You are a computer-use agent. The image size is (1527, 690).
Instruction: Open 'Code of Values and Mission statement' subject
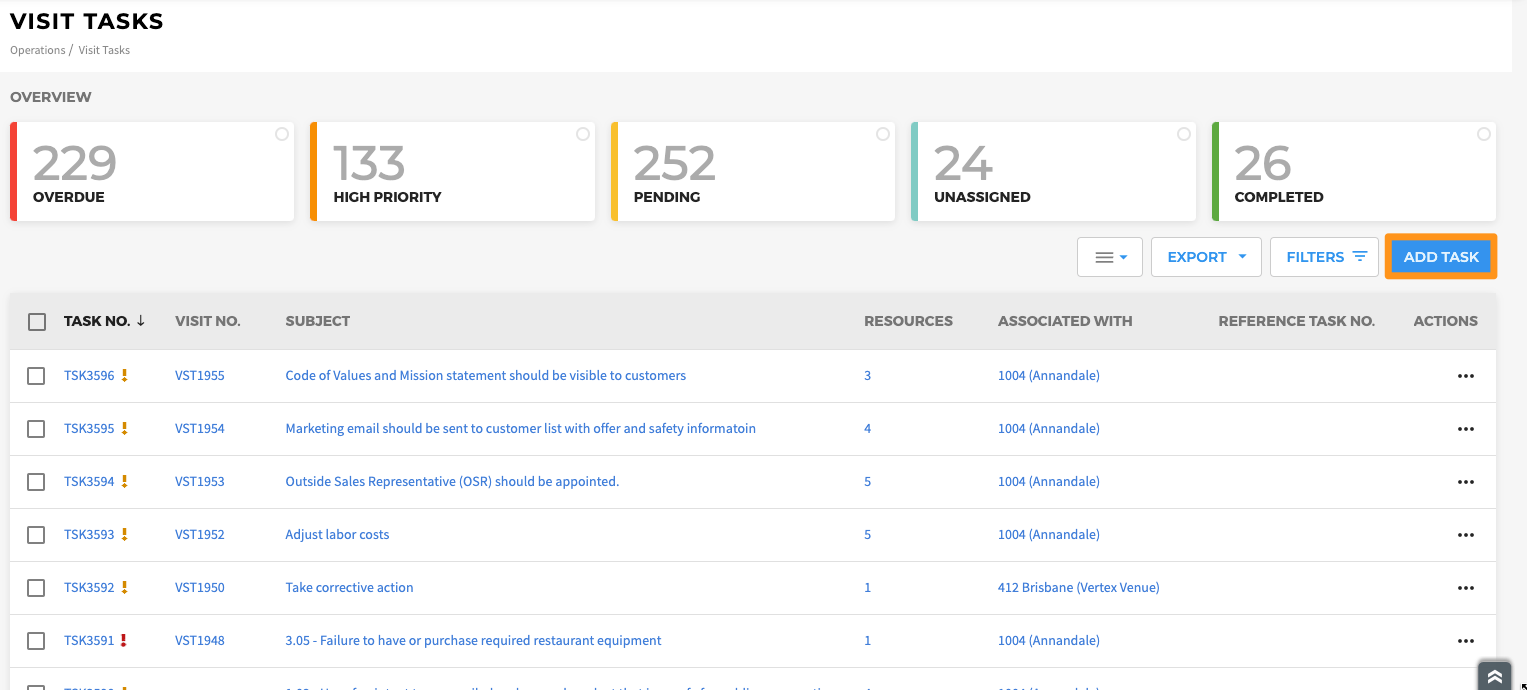(x=486, y=376)
